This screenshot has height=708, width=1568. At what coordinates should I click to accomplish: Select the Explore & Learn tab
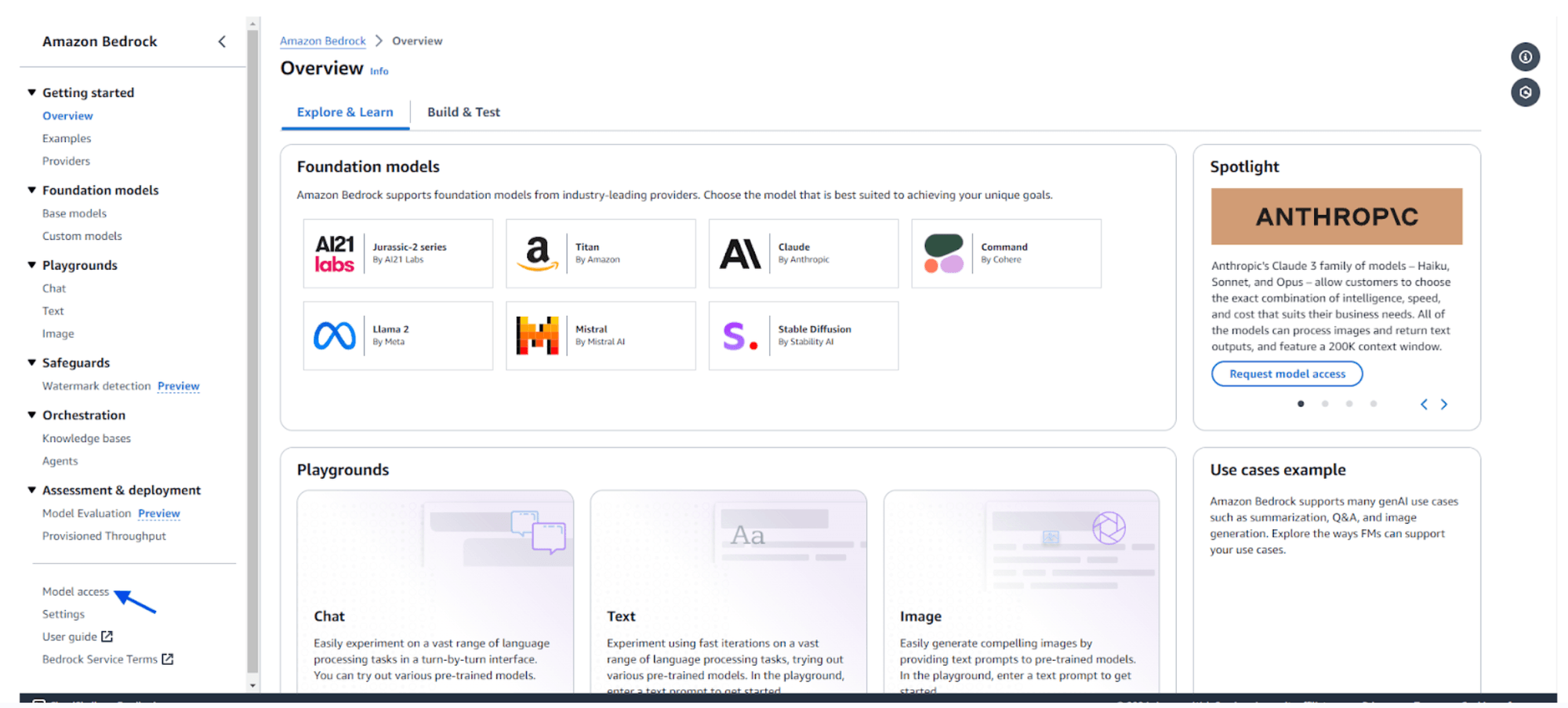pyautogui.click(x=345, y=112)
